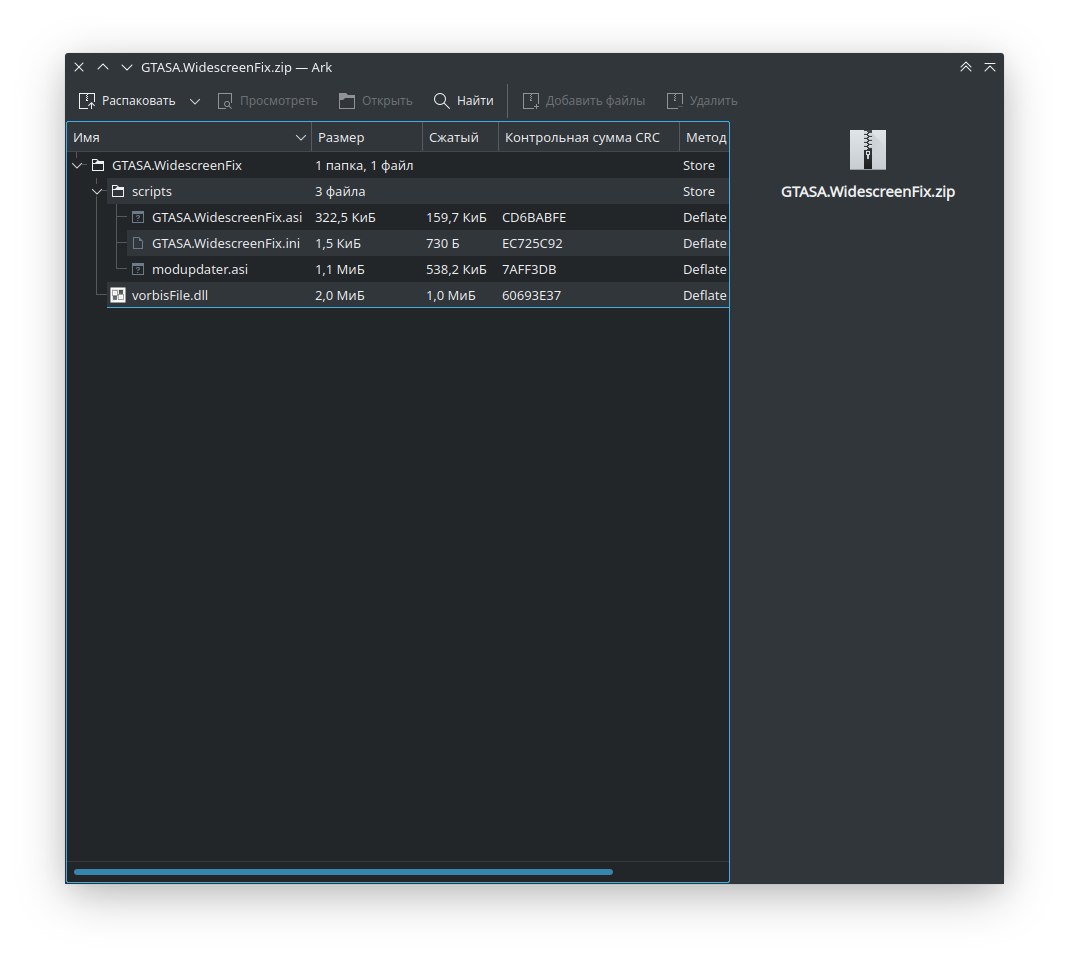Click the '3 файла' size cell
The image size is (1069, 961).
pos(340,192)
